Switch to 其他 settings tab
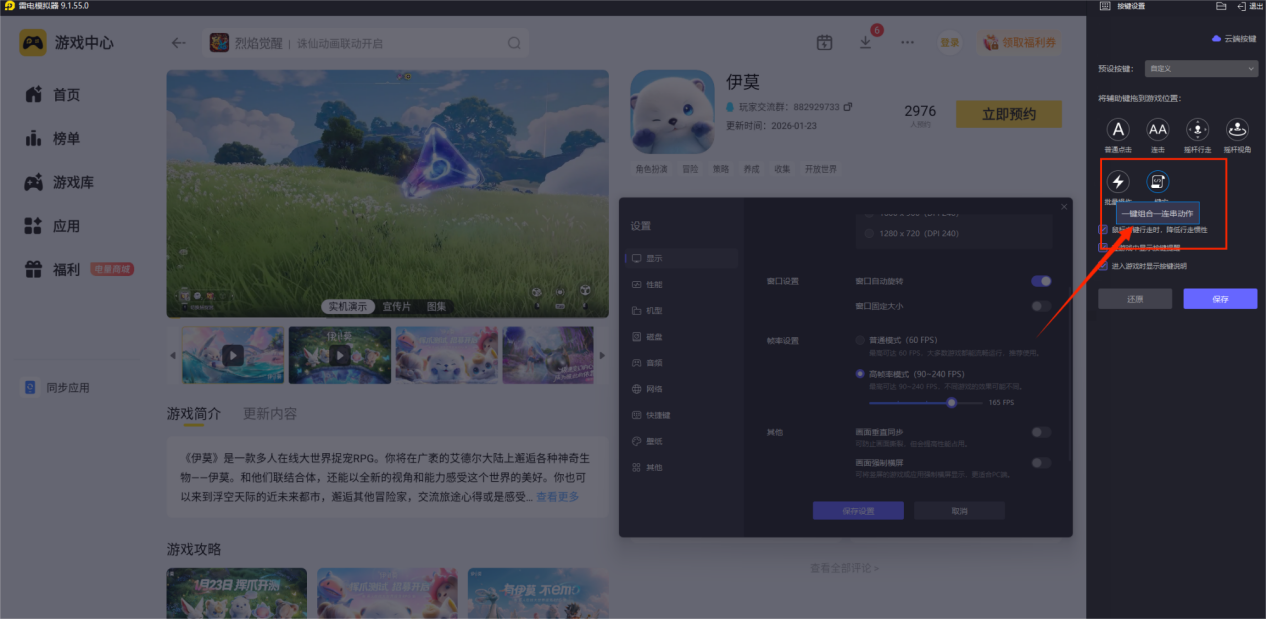 (680, 466)
